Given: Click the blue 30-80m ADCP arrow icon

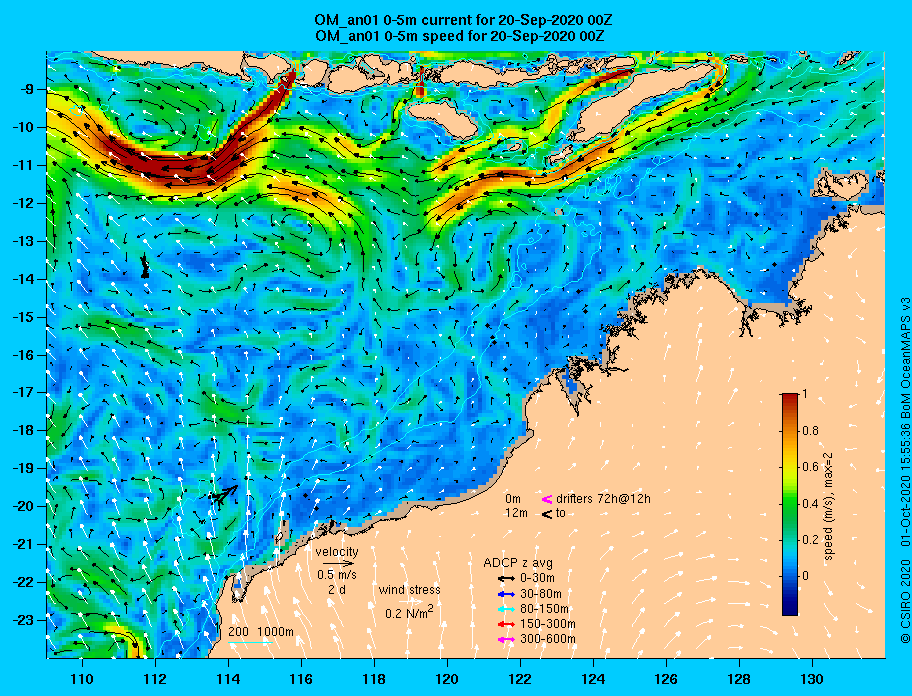Looking at the screenshot, I should point(506,594).
